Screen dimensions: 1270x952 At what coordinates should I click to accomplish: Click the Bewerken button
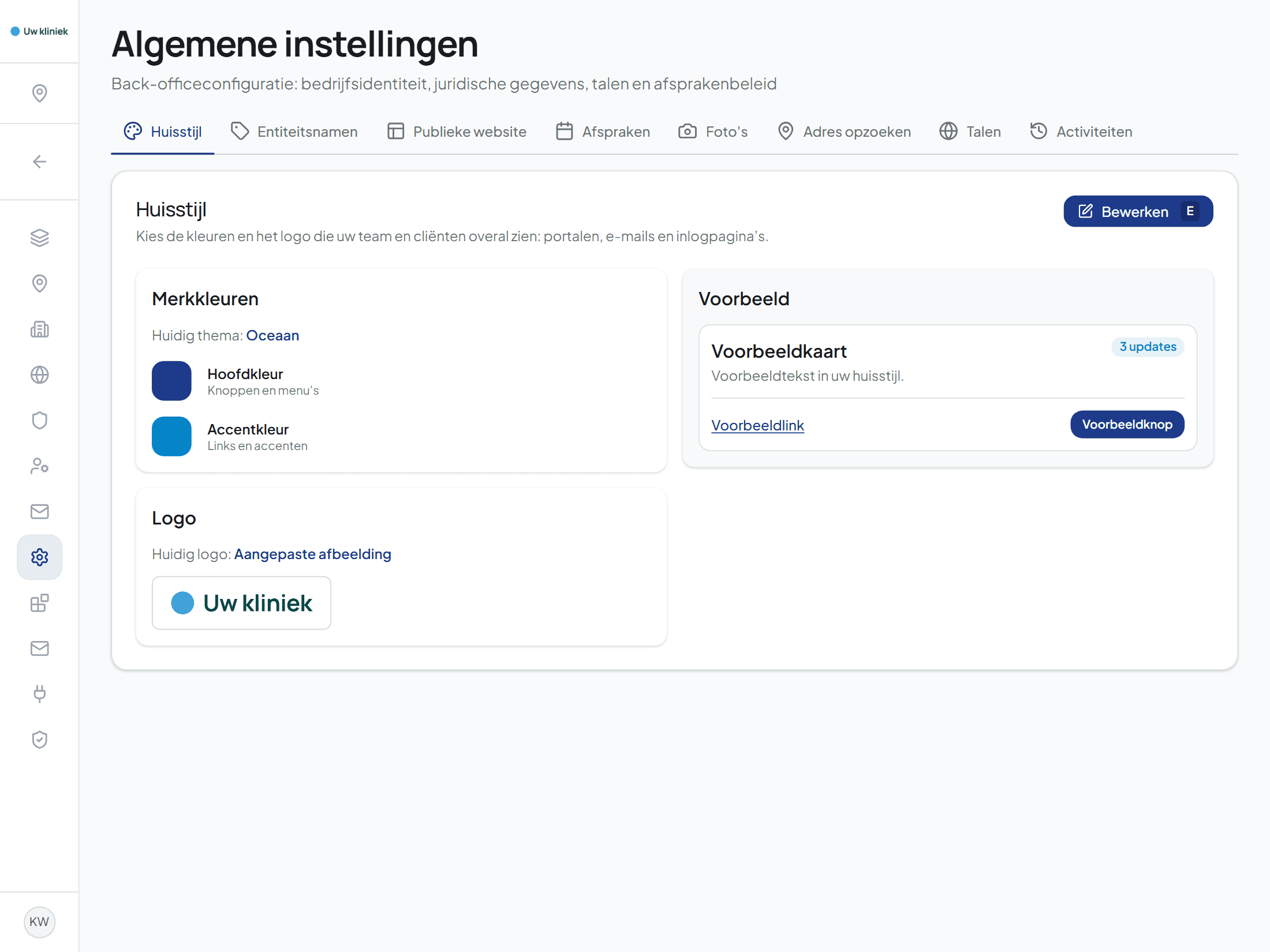coord(1138,211)
